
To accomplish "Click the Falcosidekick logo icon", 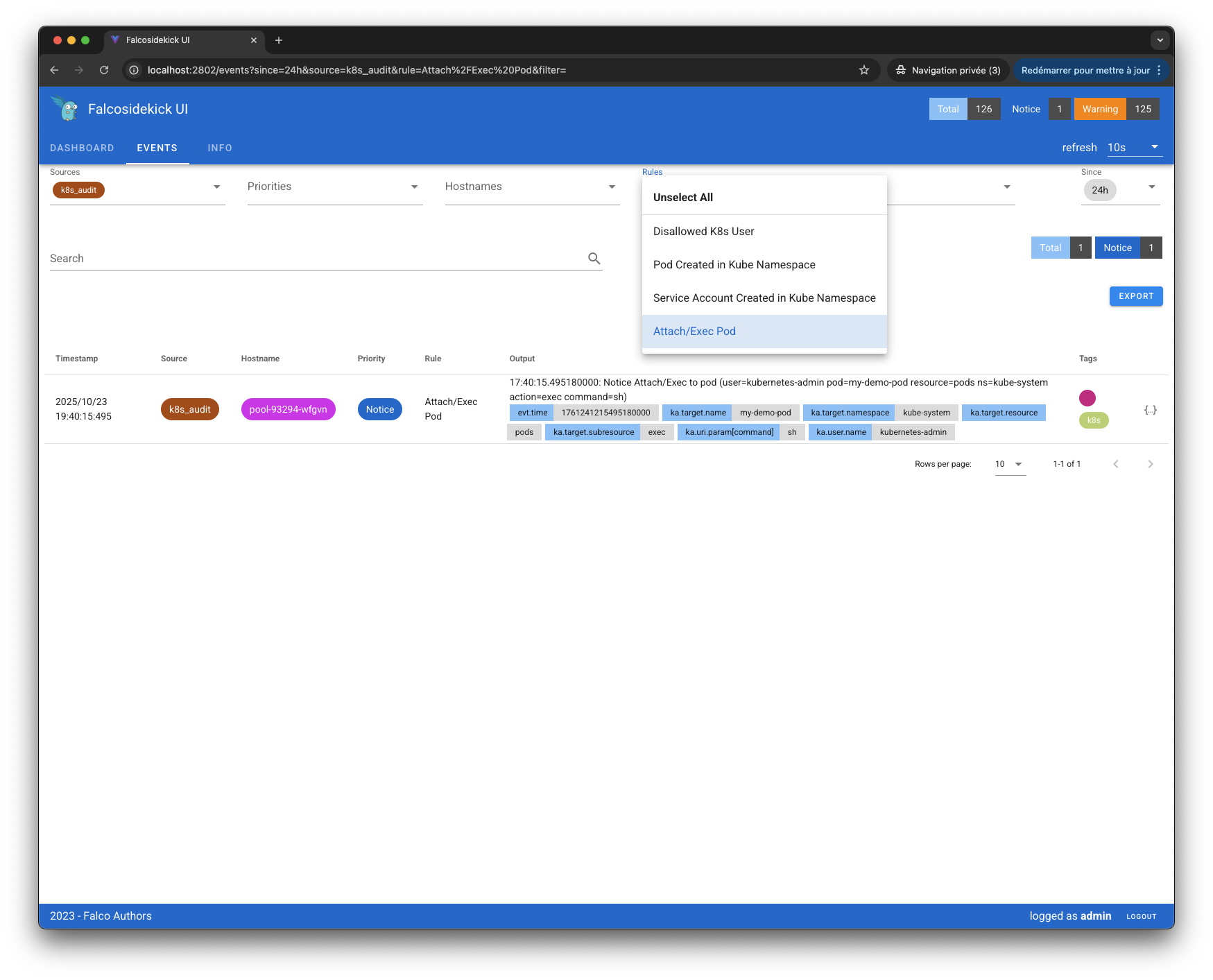I will click(67, 109).
